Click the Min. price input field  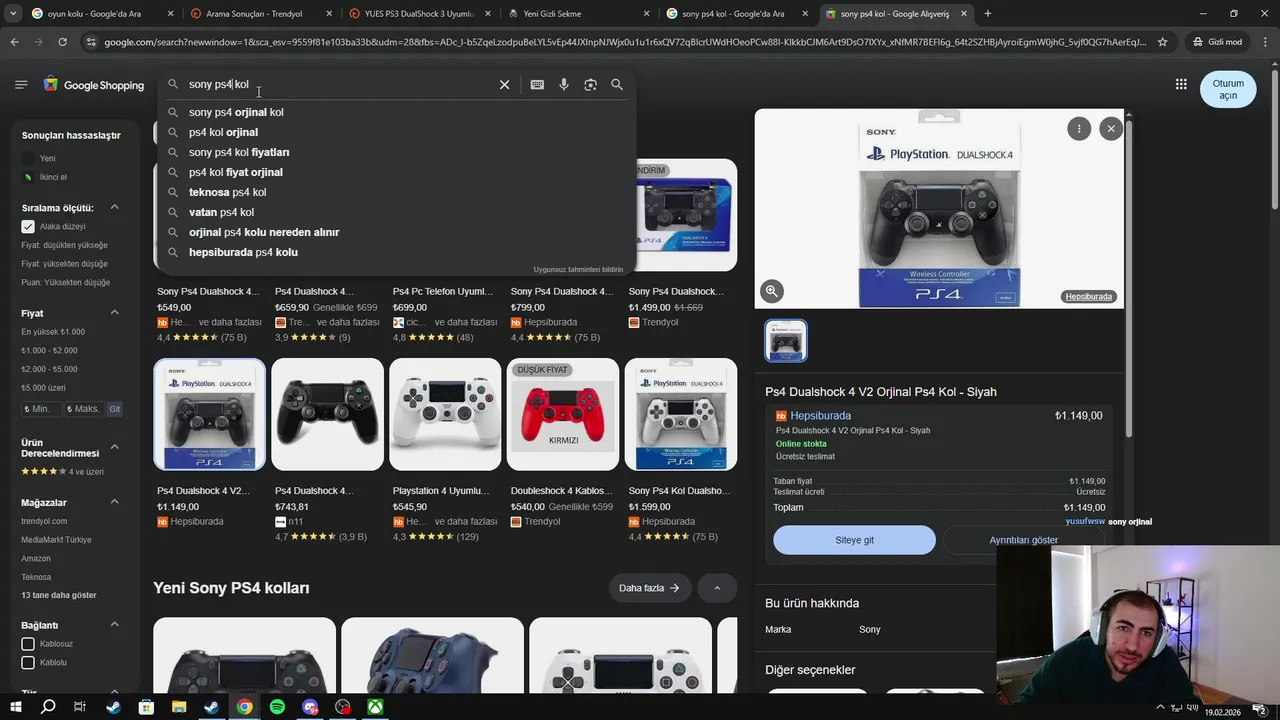click(x=41, y=409)
